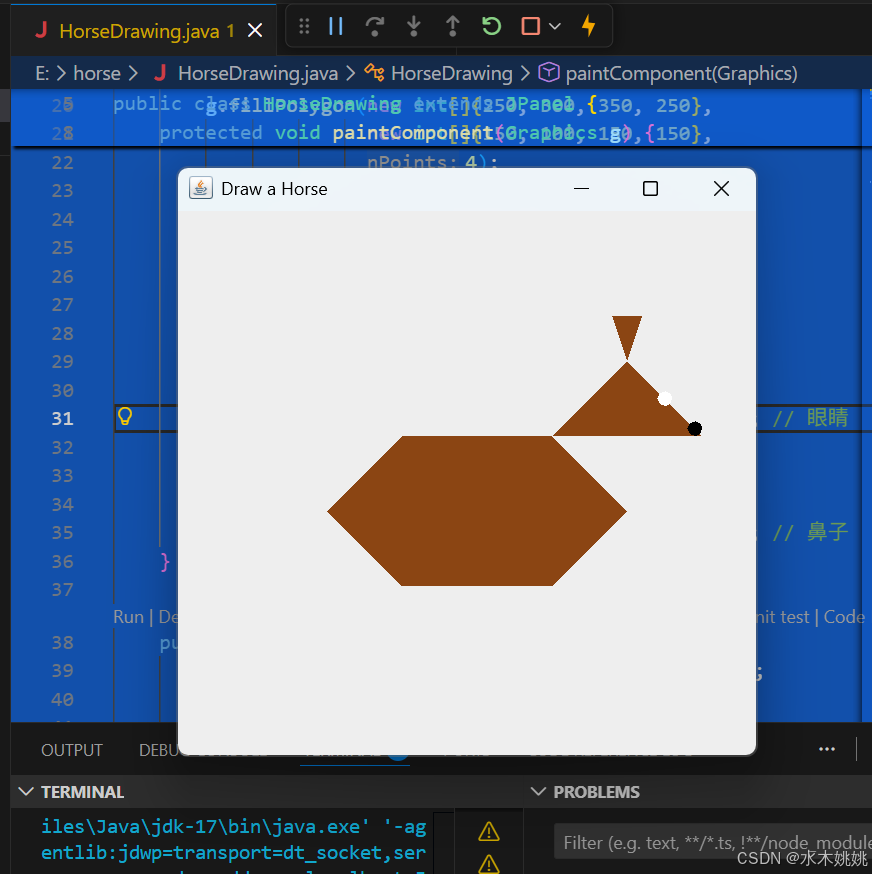Click the Step Out debug icon
This screenshot has width=872, height=874.
tap(453, 26)
